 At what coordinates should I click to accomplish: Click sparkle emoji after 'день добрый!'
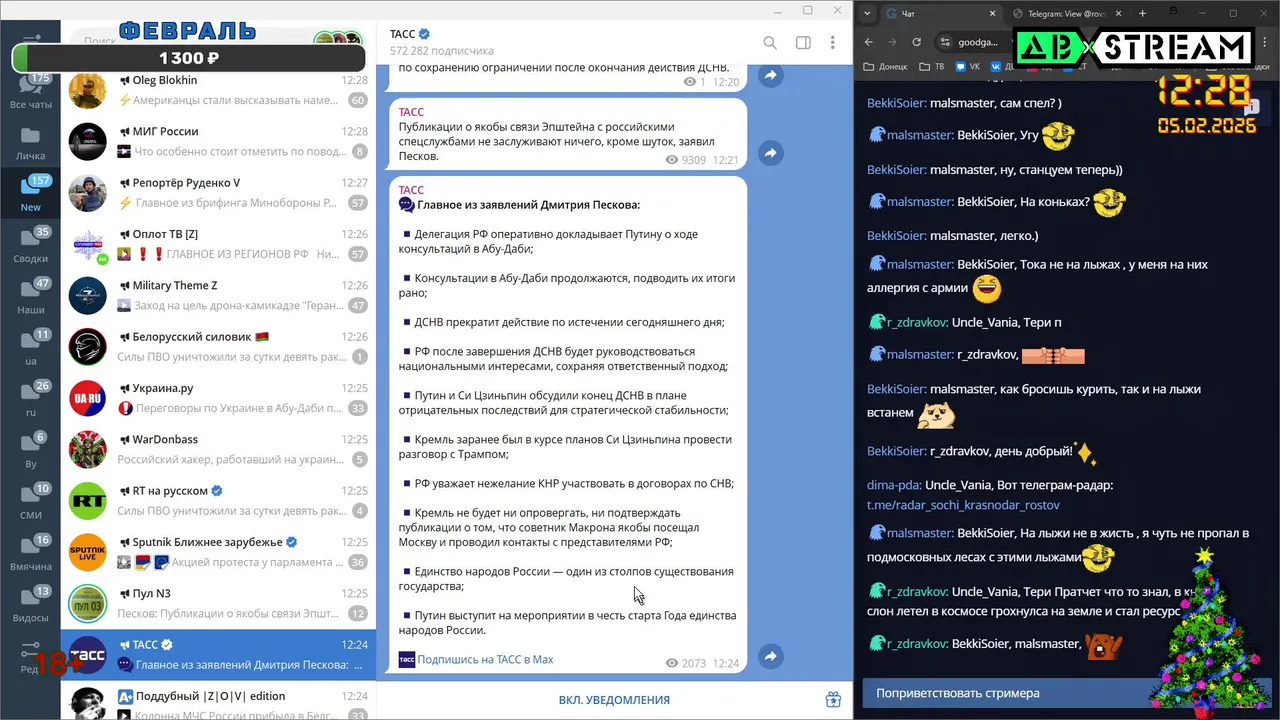1086,452
